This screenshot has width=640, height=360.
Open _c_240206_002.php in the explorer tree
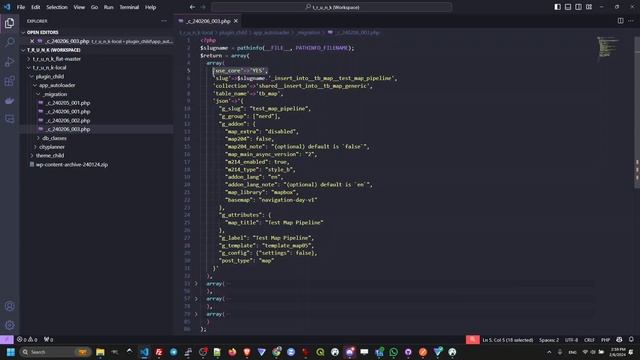[68, 120]
